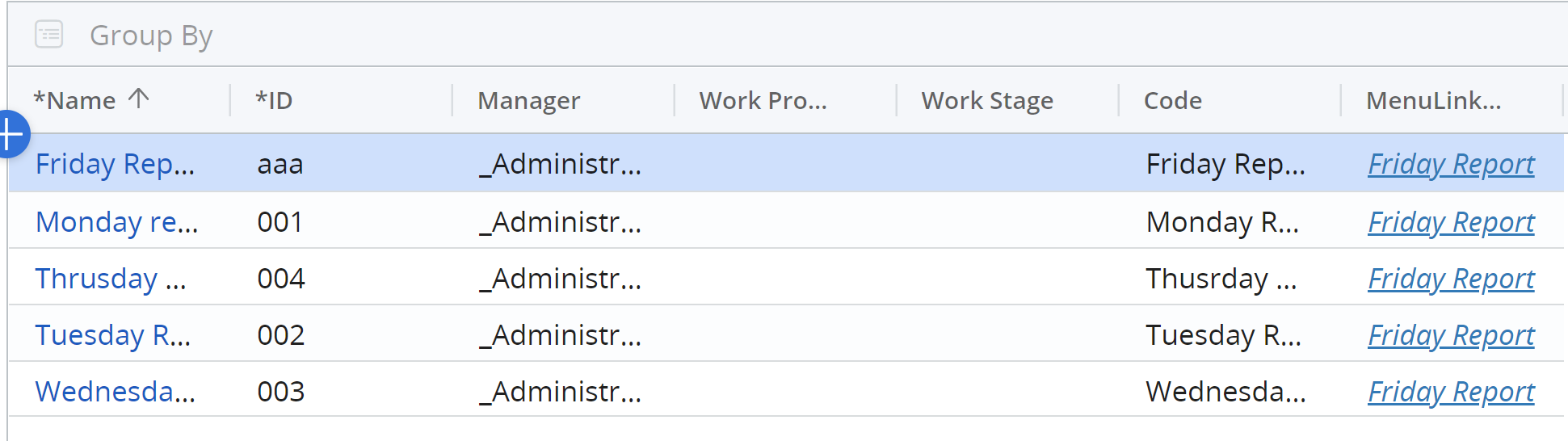Select the Work Stage column header
1568x441 pixels.
[986, 101]
